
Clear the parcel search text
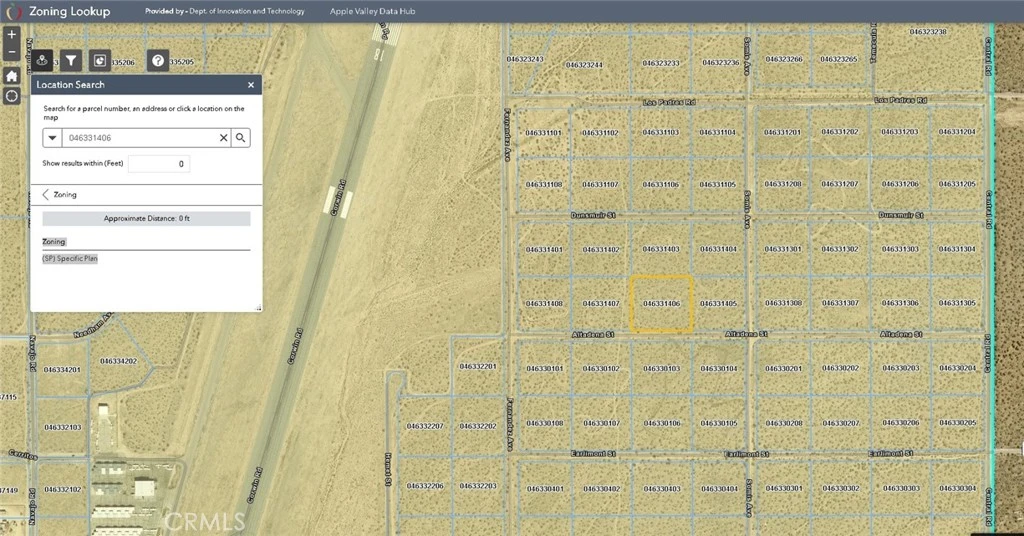tap(223, 138)
